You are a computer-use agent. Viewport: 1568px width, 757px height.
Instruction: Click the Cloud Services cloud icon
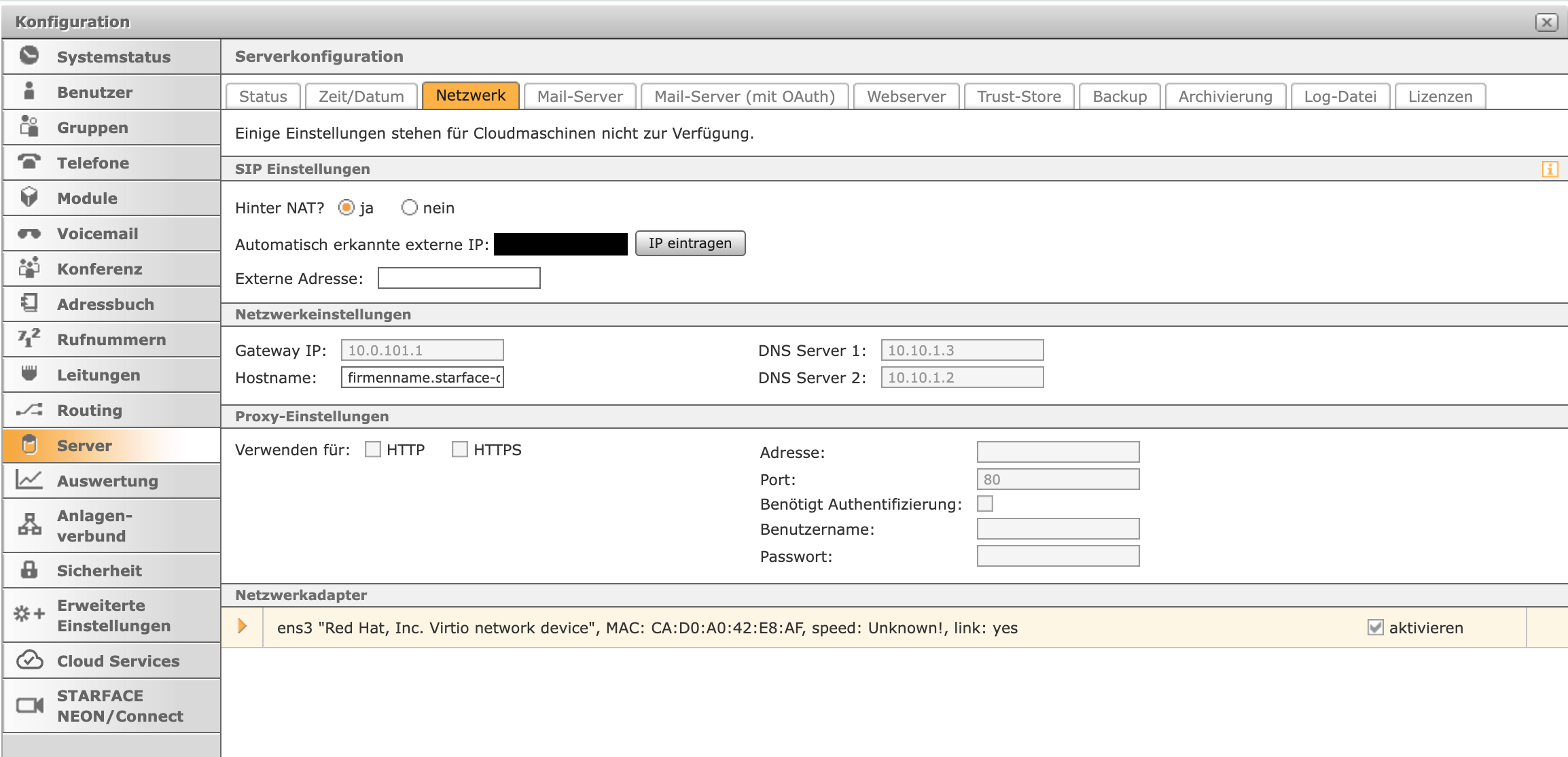(x=29, y=660)
